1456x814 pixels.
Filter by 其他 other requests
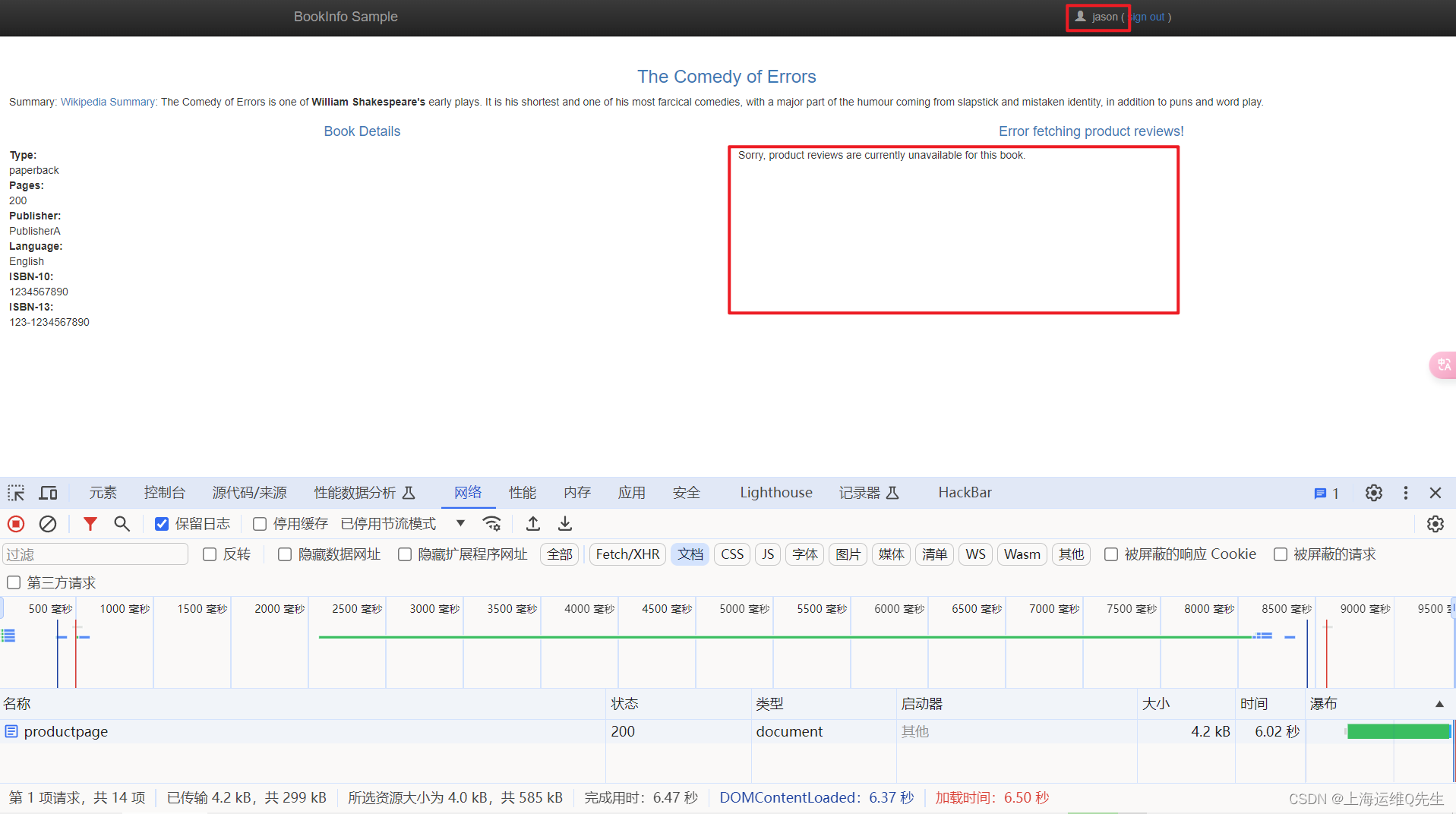(x=1072, y=554)
